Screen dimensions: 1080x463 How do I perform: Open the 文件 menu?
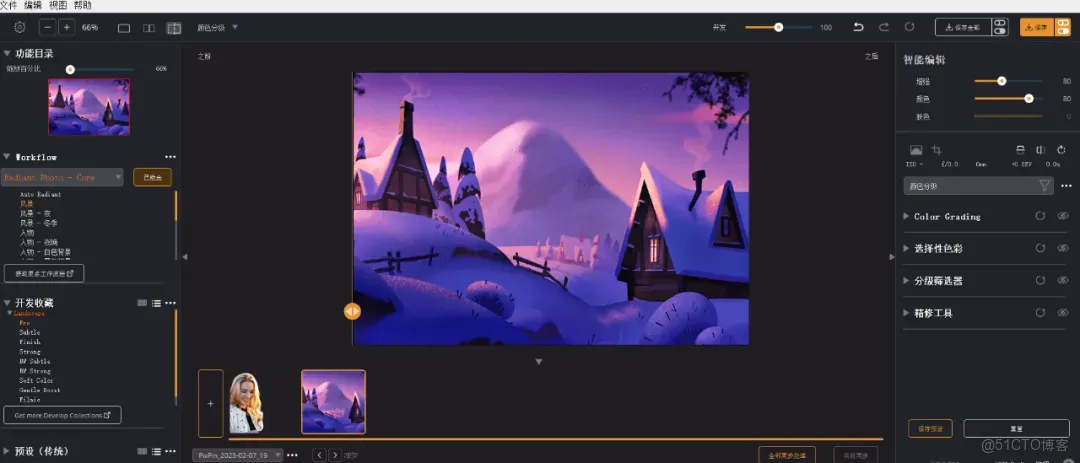coord(8,6)
